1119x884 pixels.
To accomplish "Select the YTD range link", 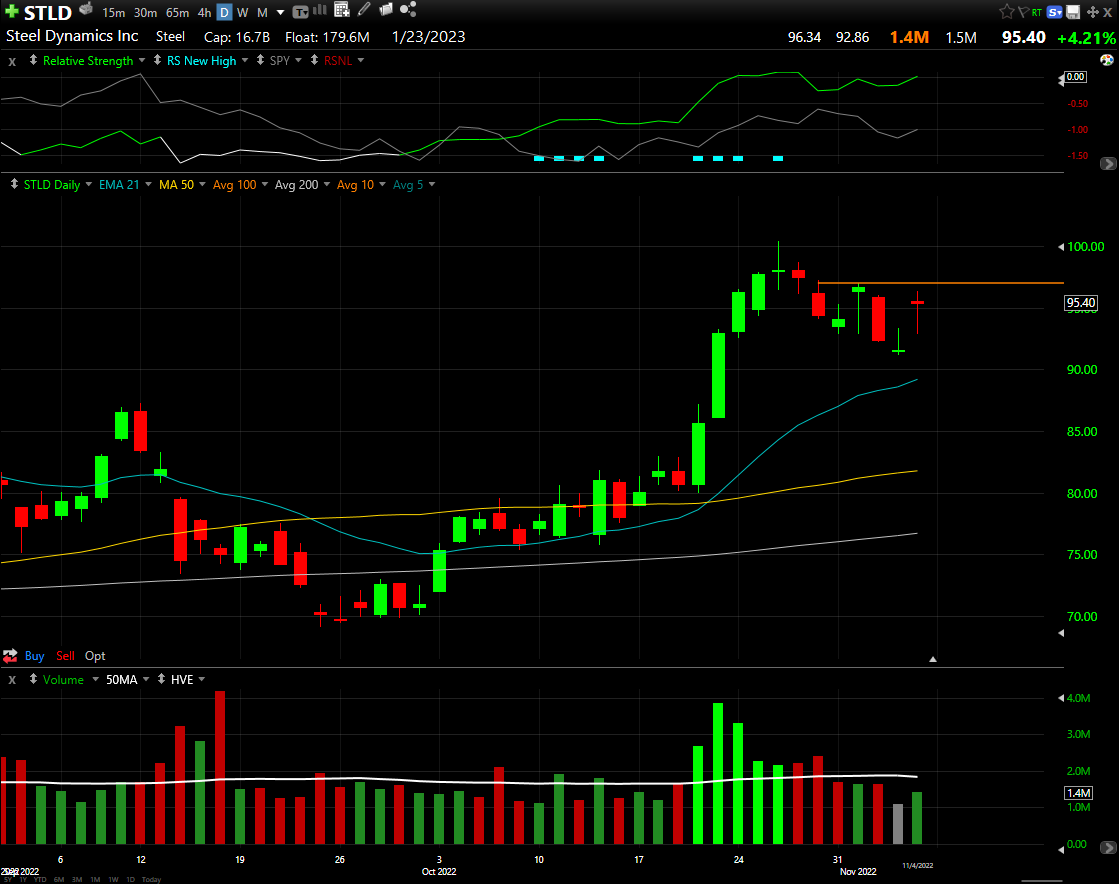I will click(x=40, y=880).
